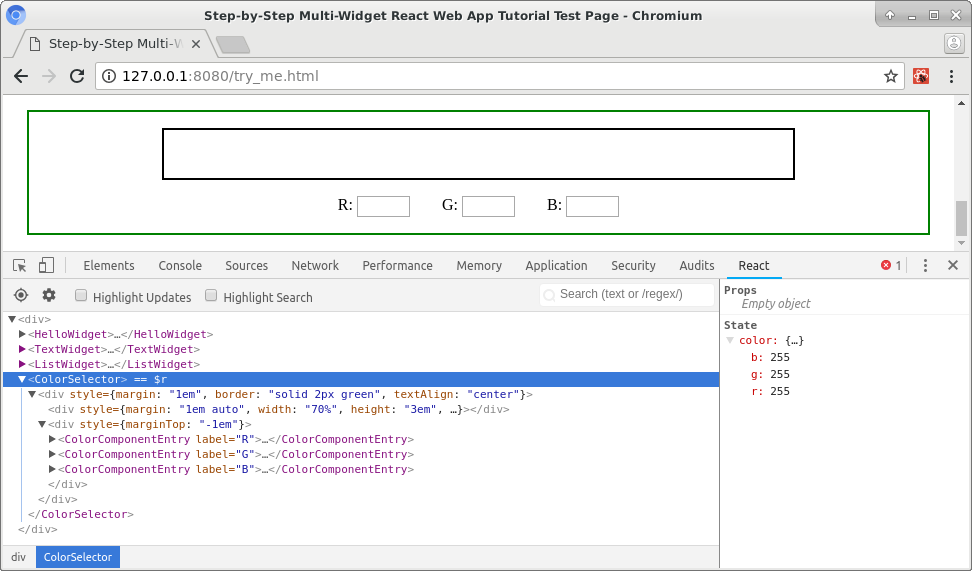Click the page scrollbar up arrow

[x=961, y=103]
